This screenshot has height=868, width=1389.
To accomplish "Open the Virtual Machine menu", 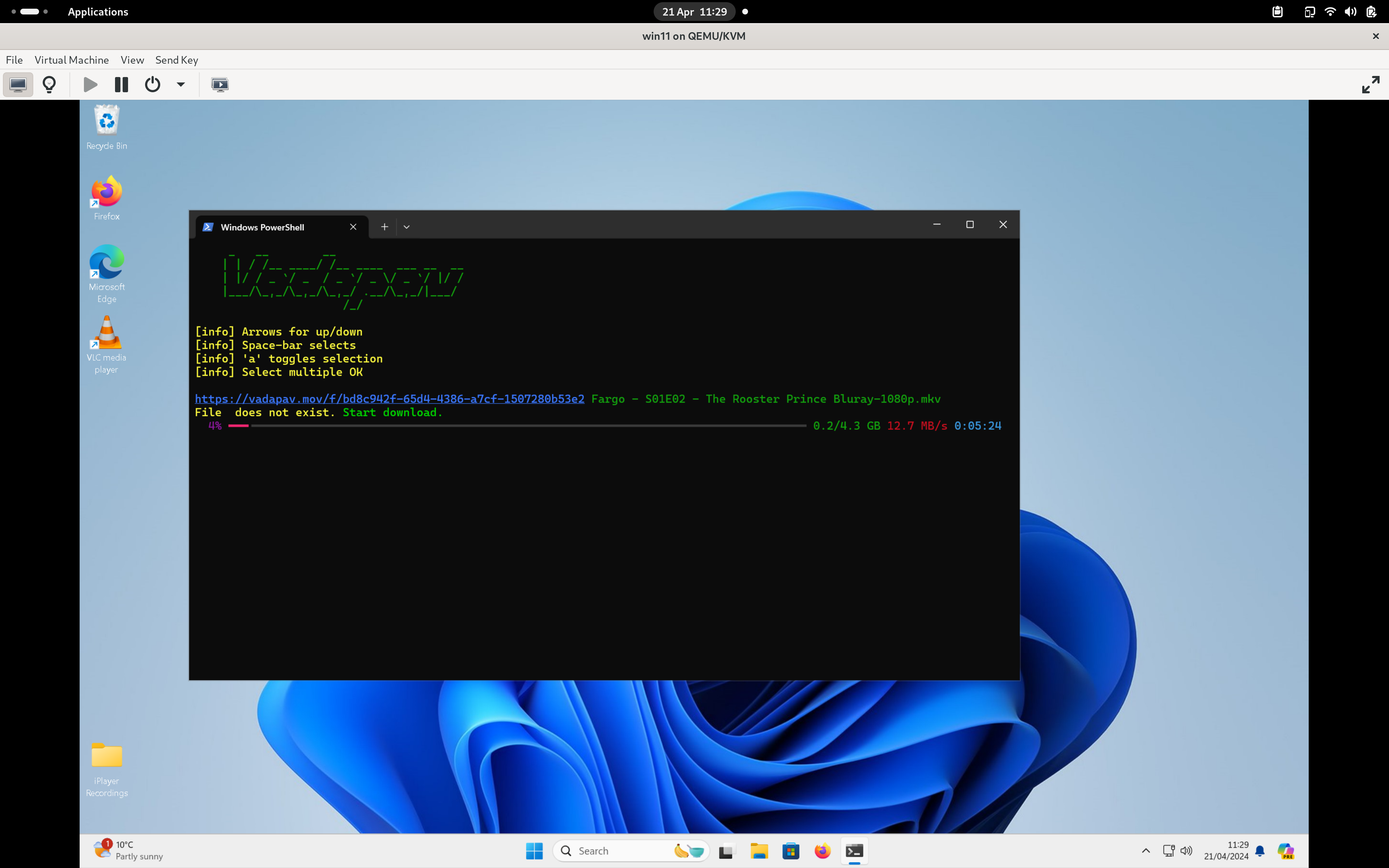I will [71, 60].
